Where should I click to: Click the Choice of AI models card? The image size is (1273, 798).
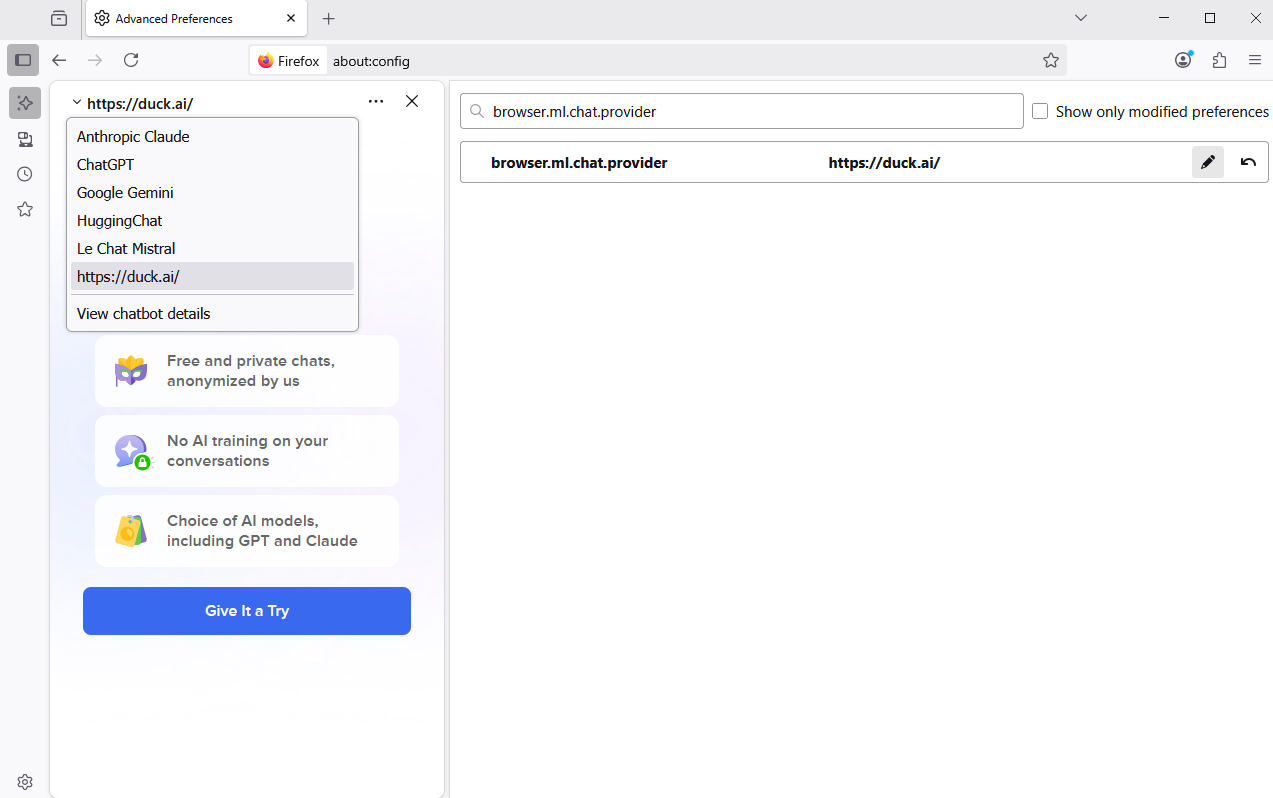[247, 531]
